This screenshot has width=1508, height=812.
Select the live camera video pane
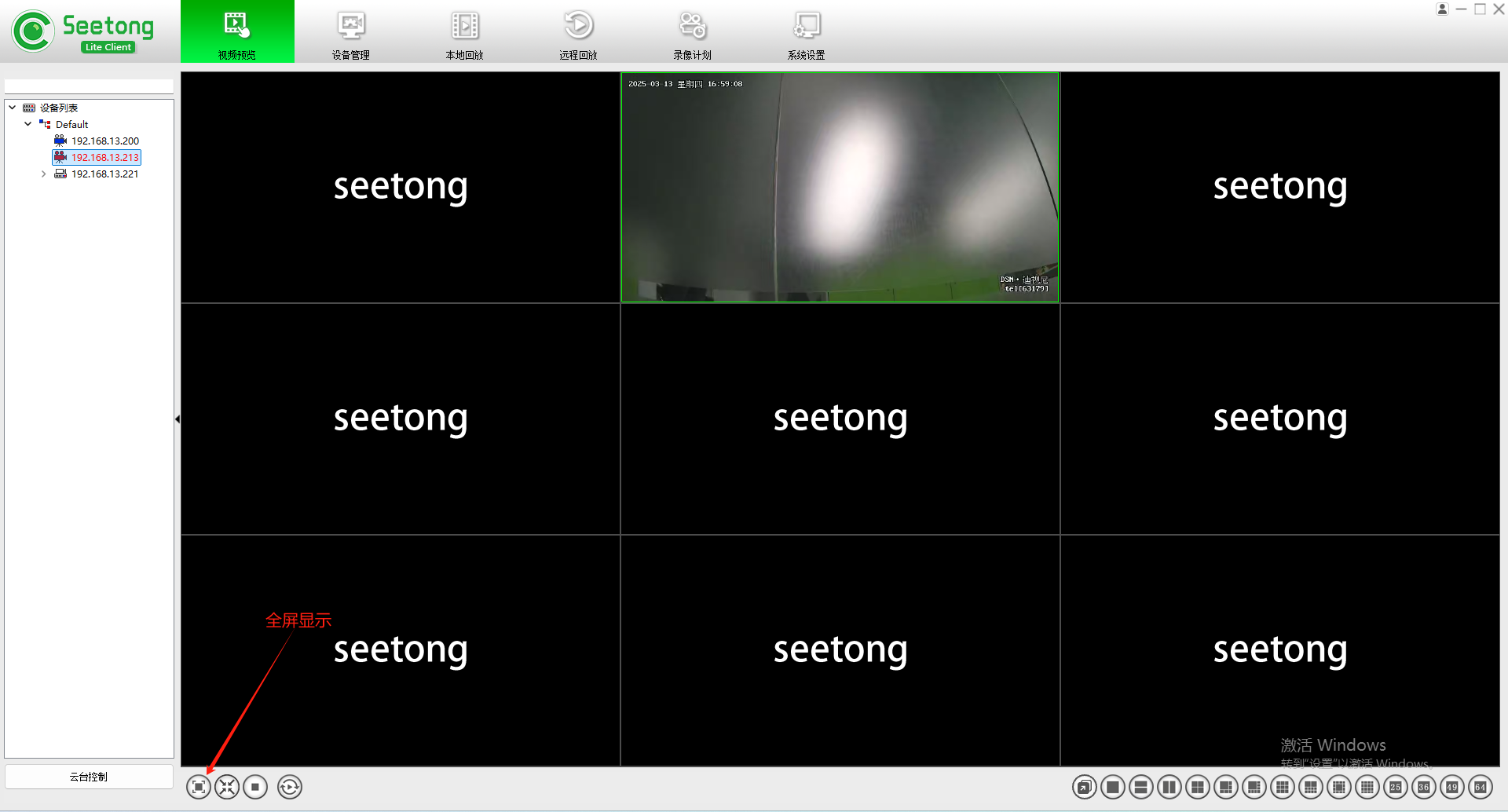pos(840,187)
